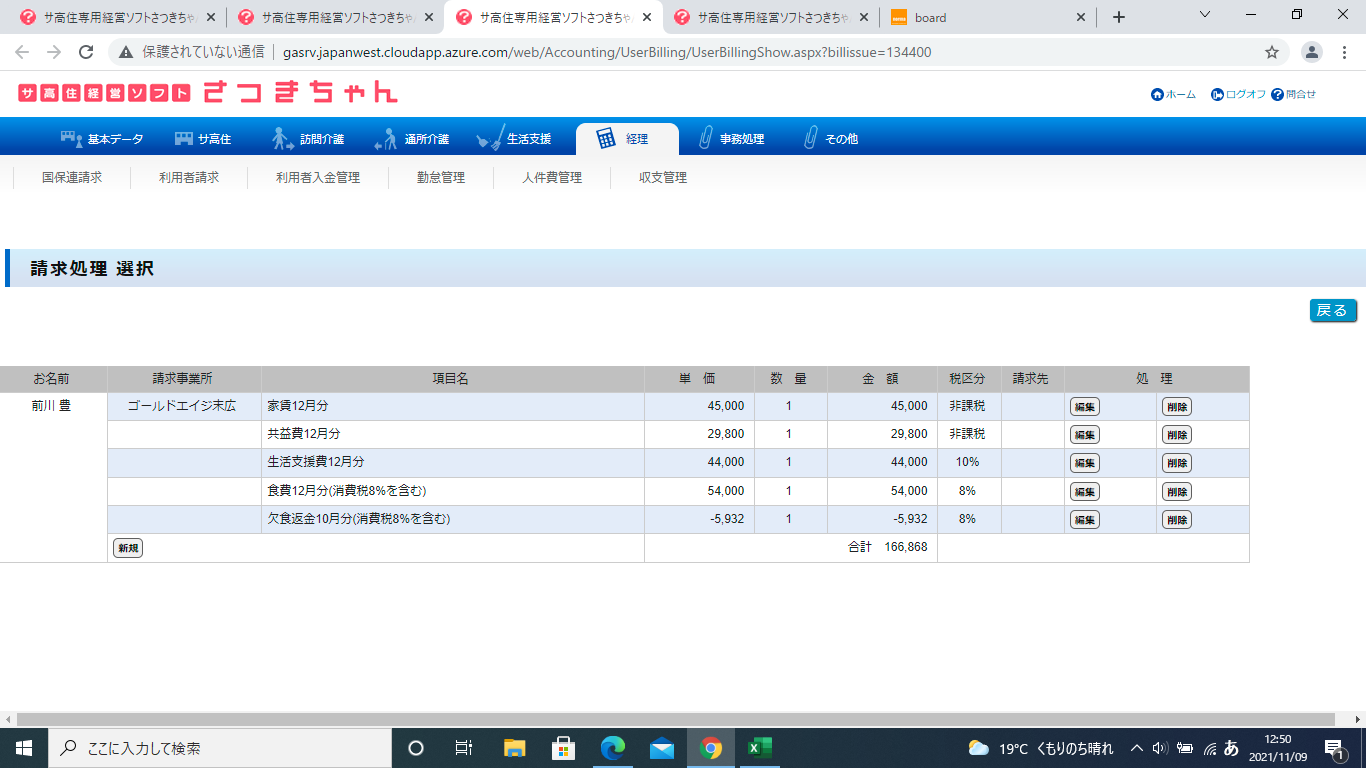This screenshot has width=1366, height=768.
Task: Open the サ高住 building icon menu
Action: pos(184,139)
